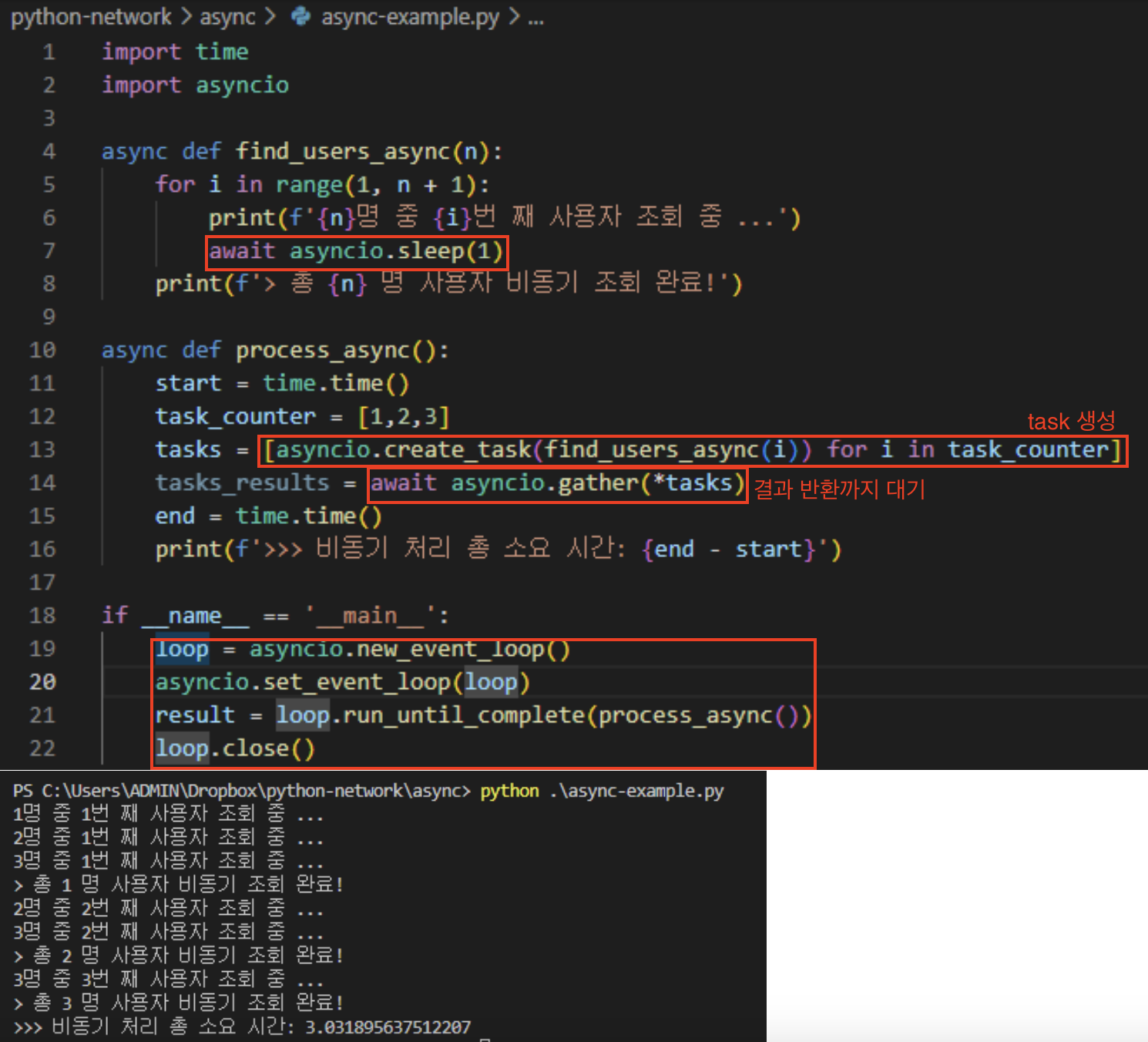
Task: Click line number 9 in the gutter
Action: tap(49, 317)
